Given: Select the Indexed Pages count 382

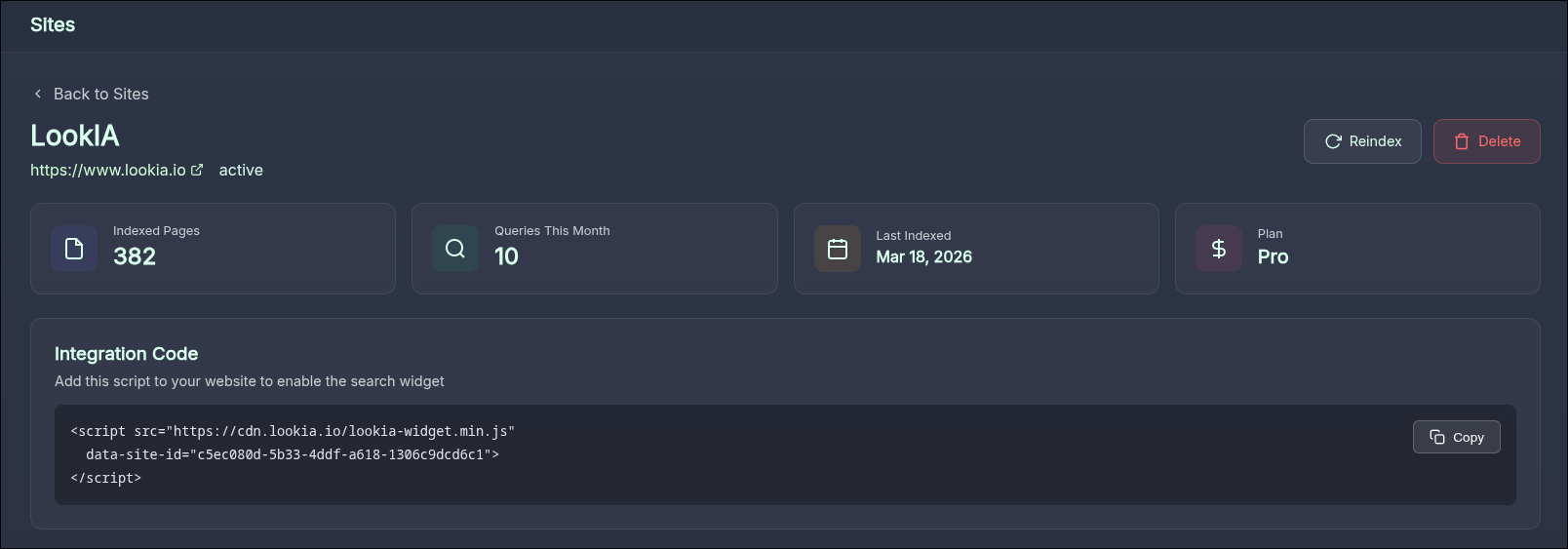Looking at the screenshot, I should click(135, 256).
